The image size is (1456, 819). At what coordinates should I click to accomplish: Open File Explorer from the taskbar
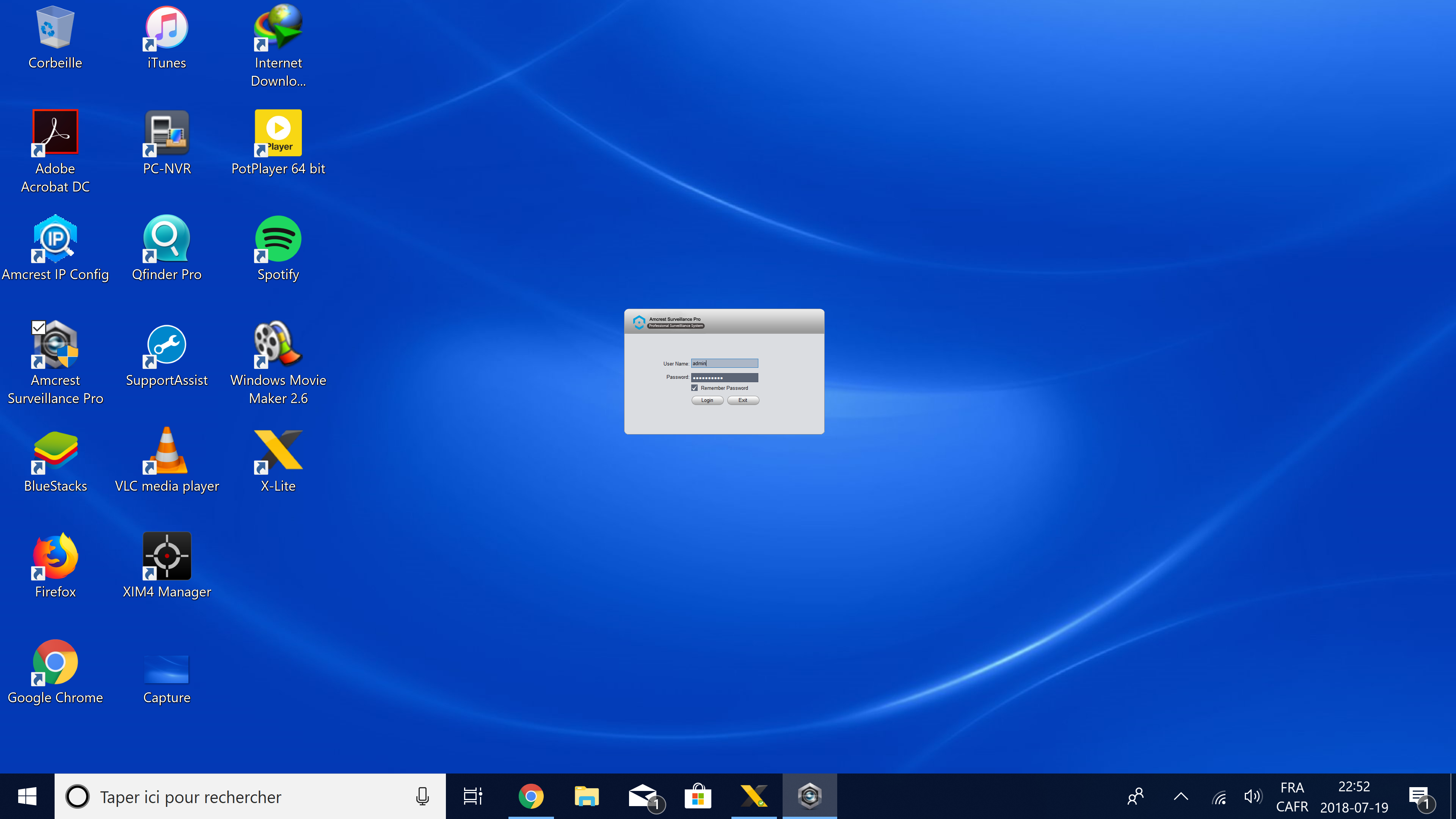586,796
